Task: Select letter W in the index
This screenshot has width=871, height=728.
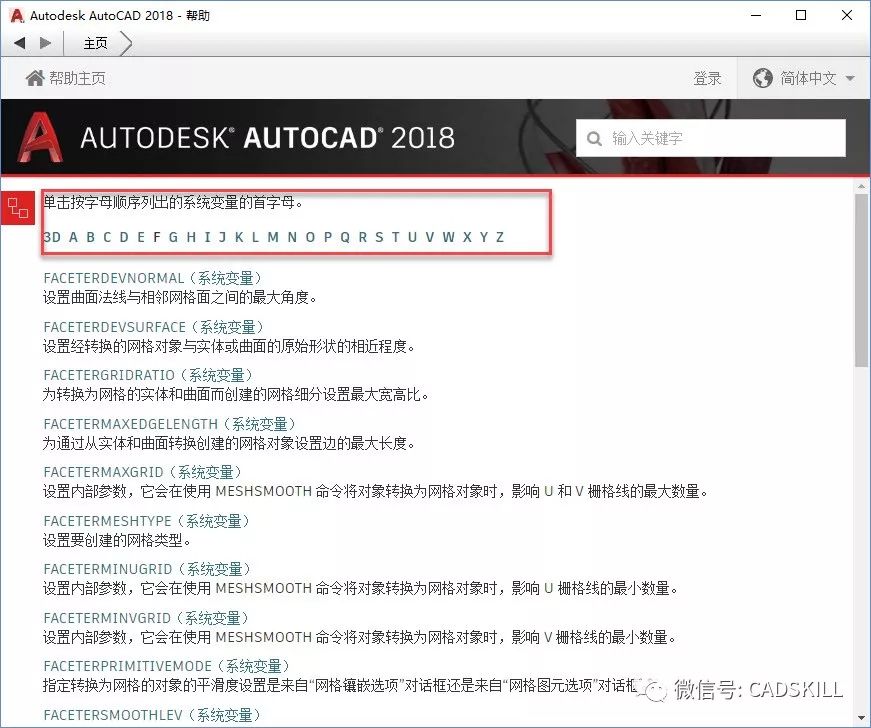Action: 448,237
